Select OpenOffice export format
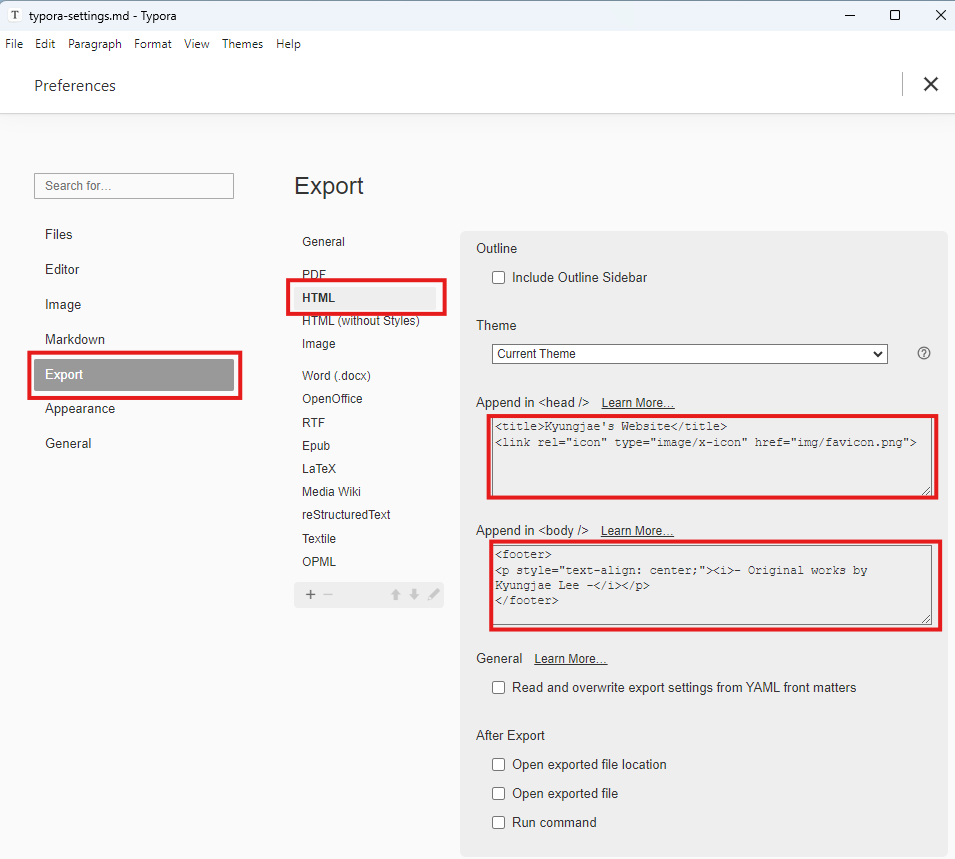Screen dimensions: 955x859 tap(332, 399)
